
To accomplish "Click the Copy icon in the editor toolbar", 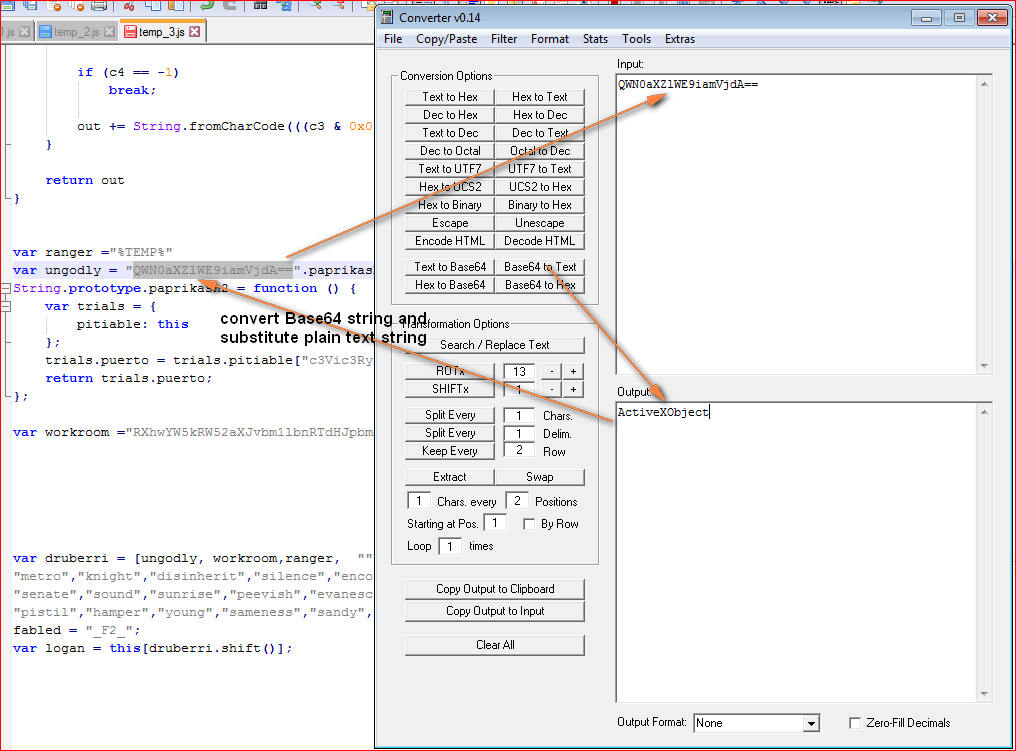I will tap(153, 5).
